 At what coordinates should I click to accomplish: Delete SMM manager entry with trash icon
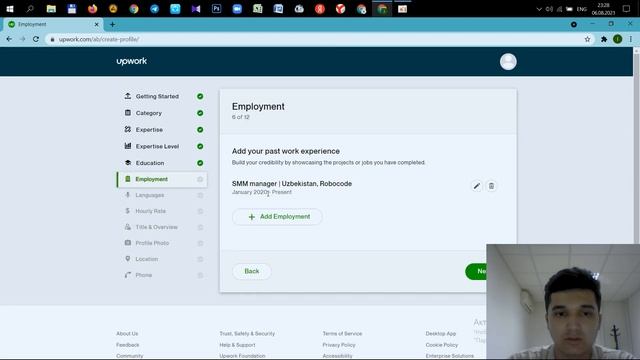pyautogui.click(x=491, y=186)
